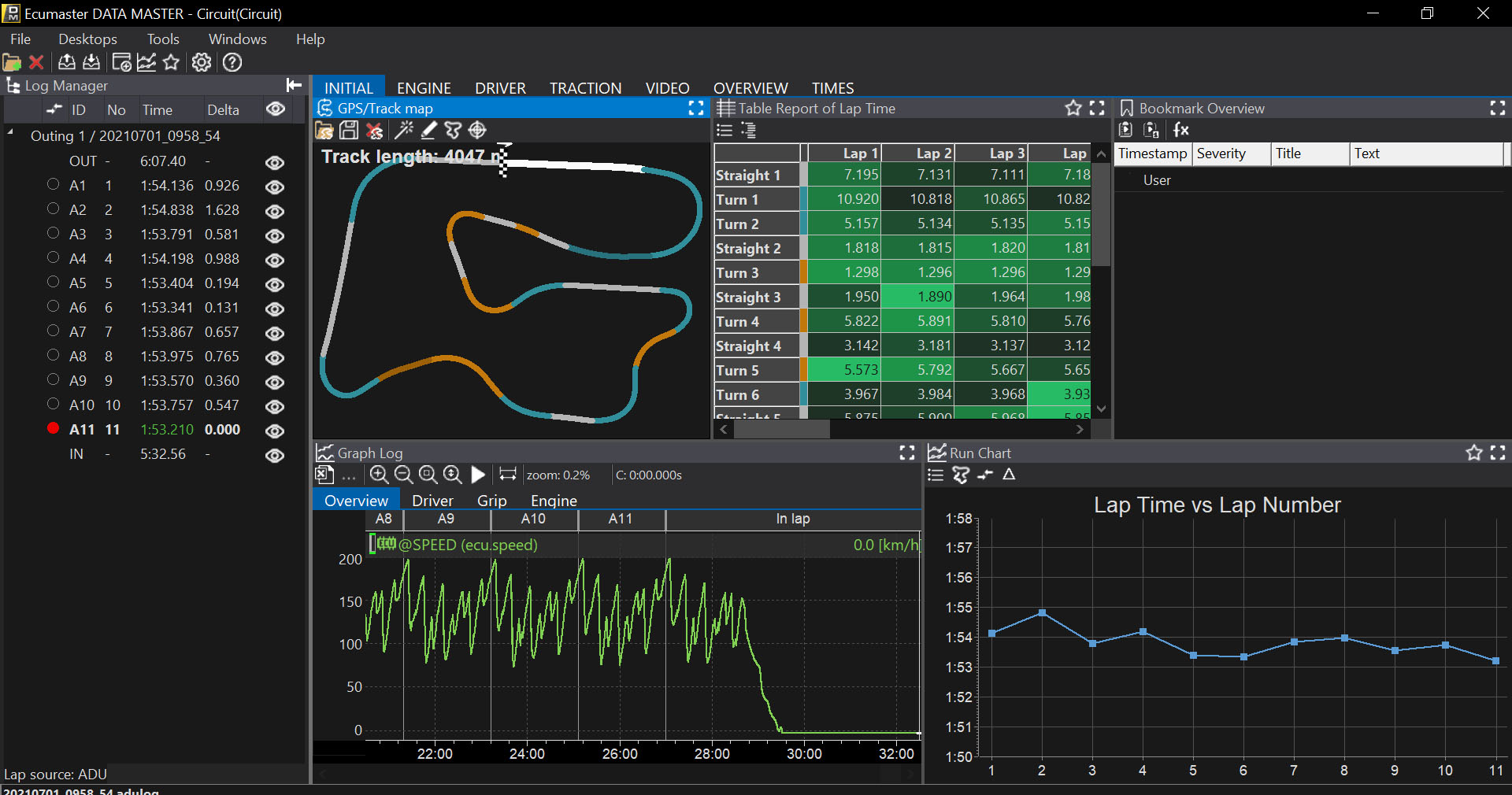Collapse the Log Manager panel with arrow
This screenshot has width=1512, height=795.
click(x=294, y=85)
